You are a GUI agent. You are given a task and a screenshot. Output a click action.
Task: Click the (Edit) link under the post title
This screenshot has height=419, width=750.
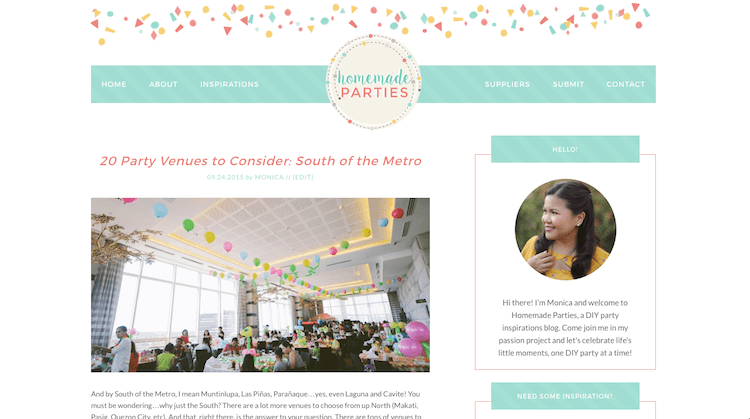(x=303, y=177)
